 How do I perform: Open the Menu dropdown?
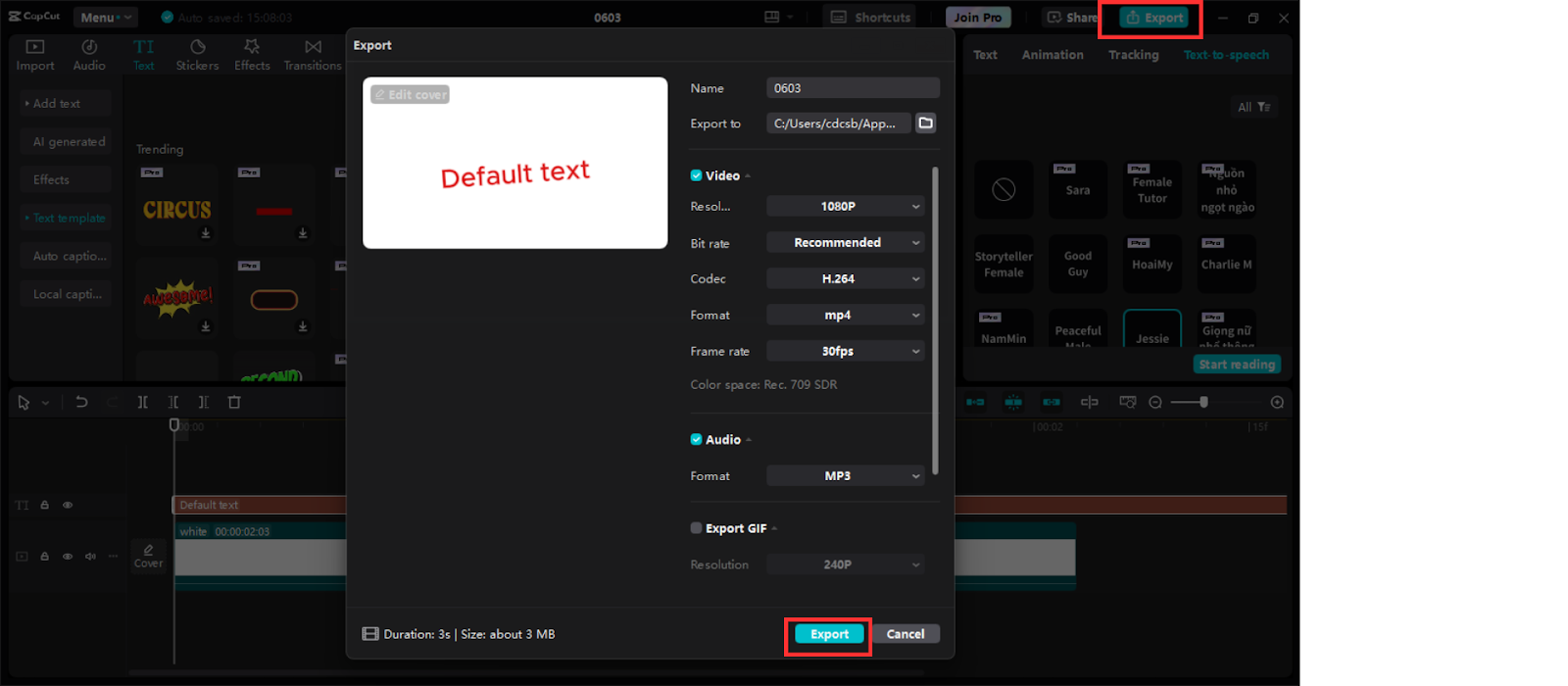click(105, 18)
